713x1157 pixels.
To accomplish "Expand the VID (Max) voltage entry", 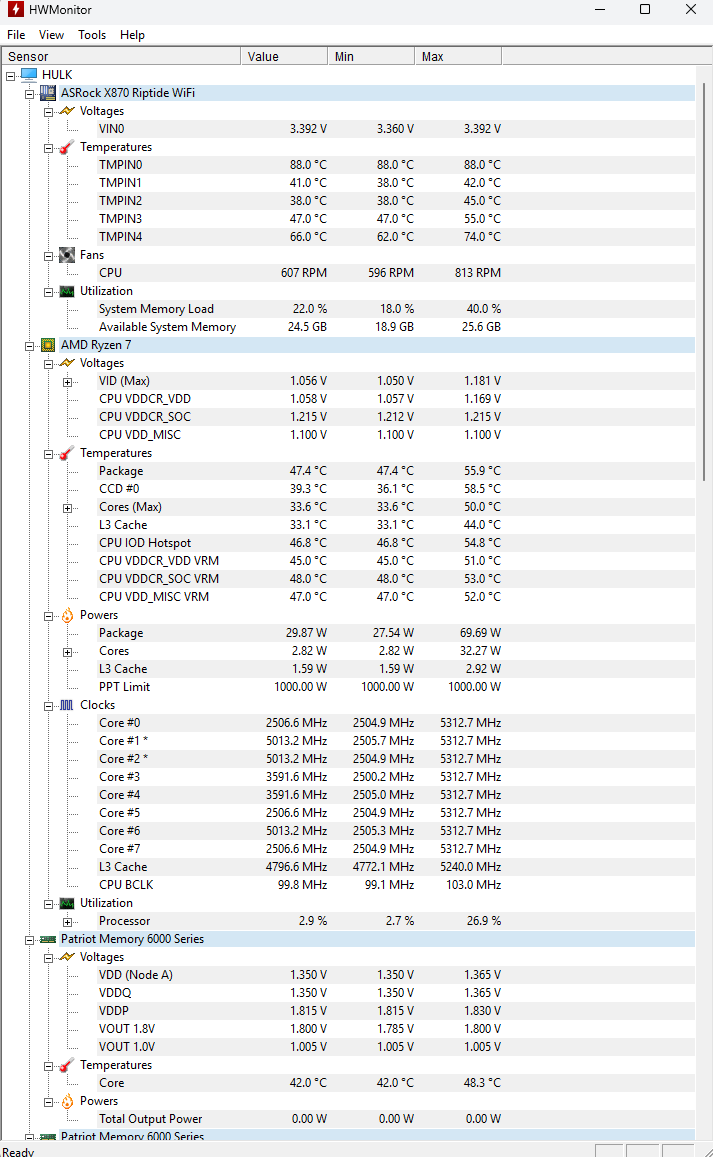I will 67,381.
